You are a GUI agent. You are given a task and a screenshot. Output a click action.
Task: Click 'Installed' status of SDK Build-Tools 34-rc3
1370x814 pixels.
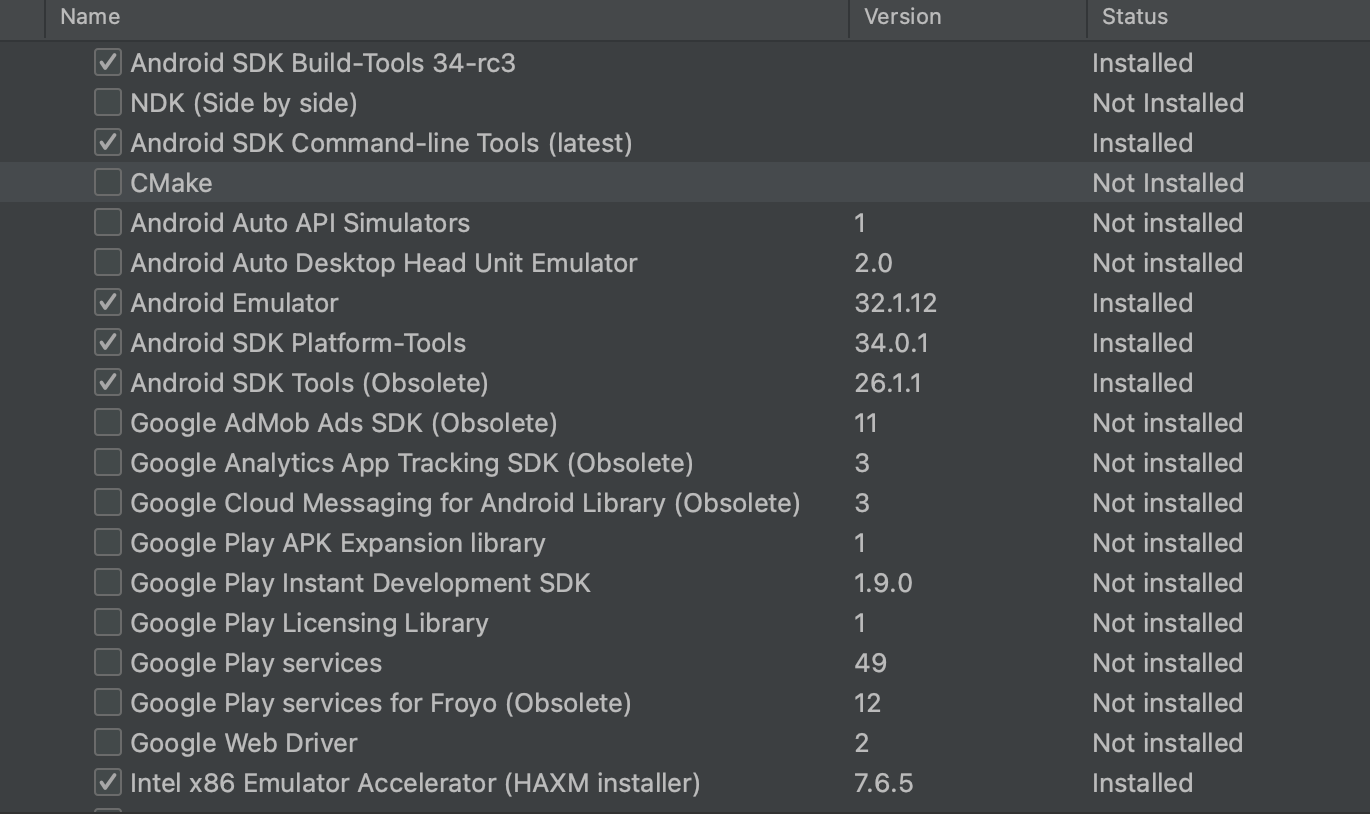click(1143, 63)
